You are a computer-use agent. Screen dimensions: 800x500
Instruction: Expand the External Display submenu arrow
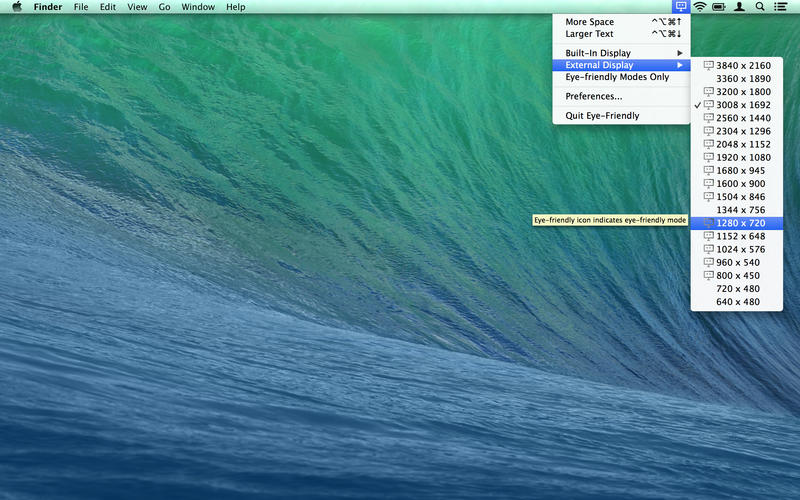tap(680, 65)
